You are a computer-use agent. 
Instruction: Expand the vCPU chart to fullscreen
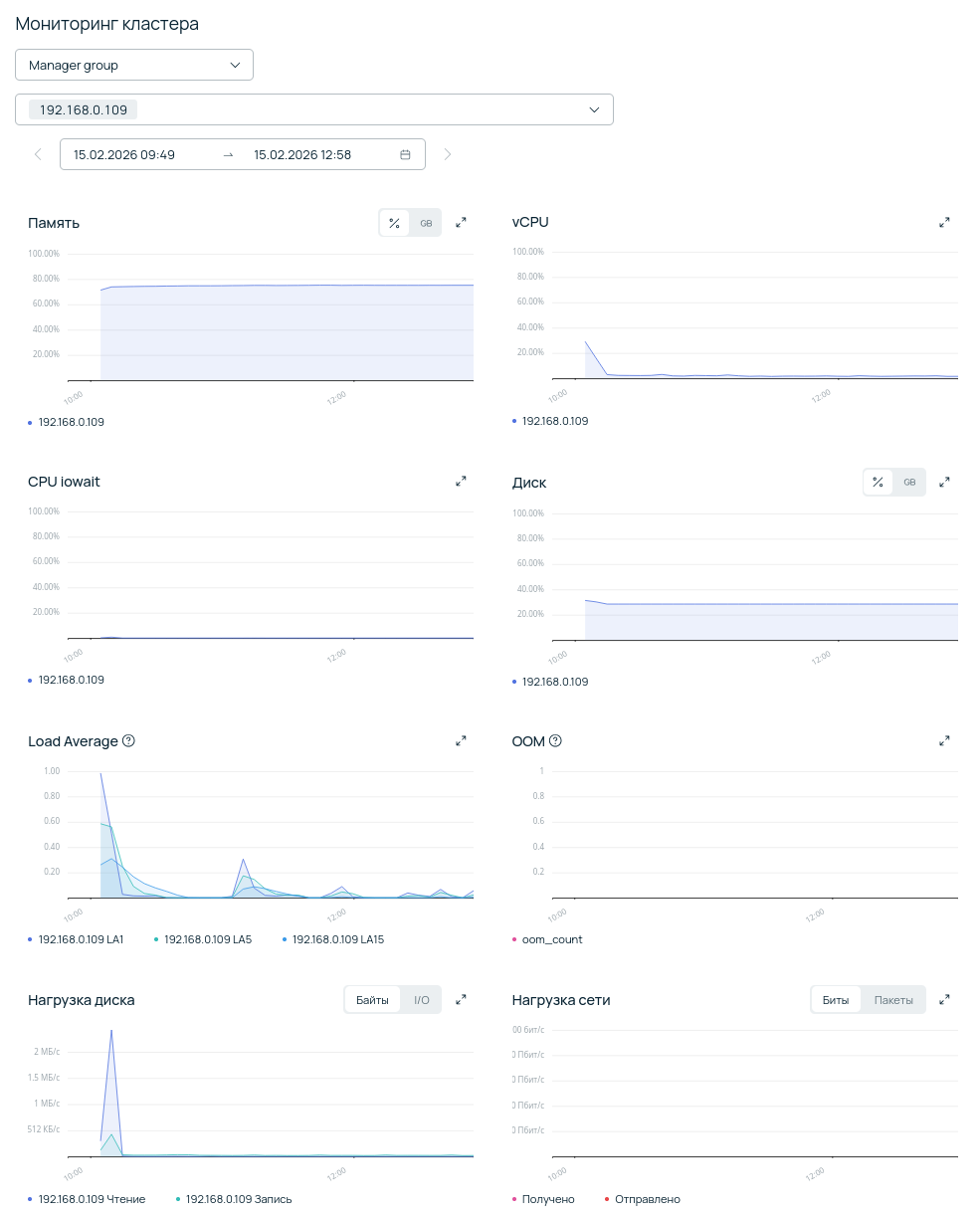[944, 223]
